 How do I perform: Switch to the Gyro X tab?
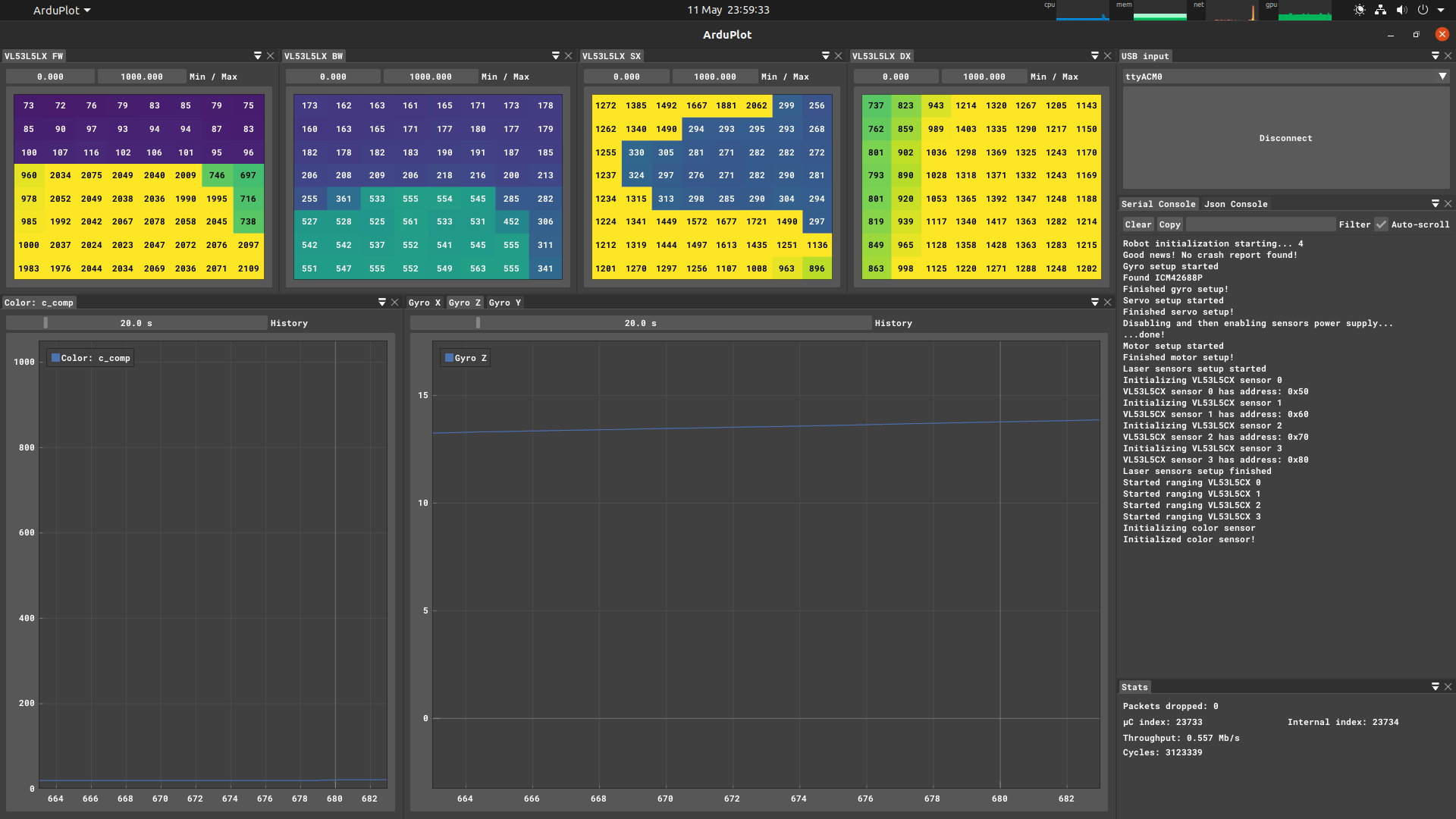[x=424, y=303]
